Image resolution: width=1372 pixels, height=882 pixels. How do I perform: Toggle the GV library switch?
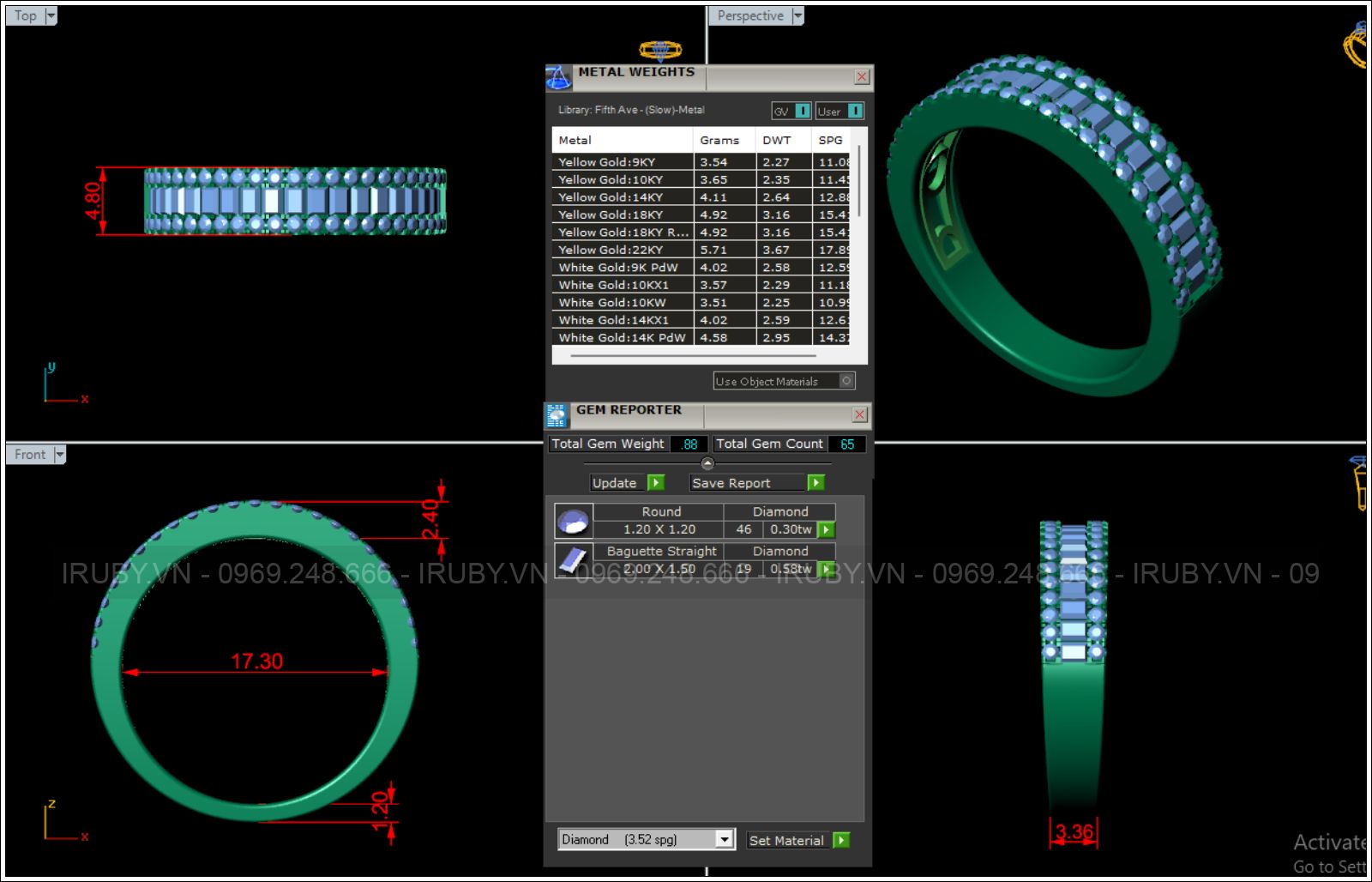click(802, 111)
